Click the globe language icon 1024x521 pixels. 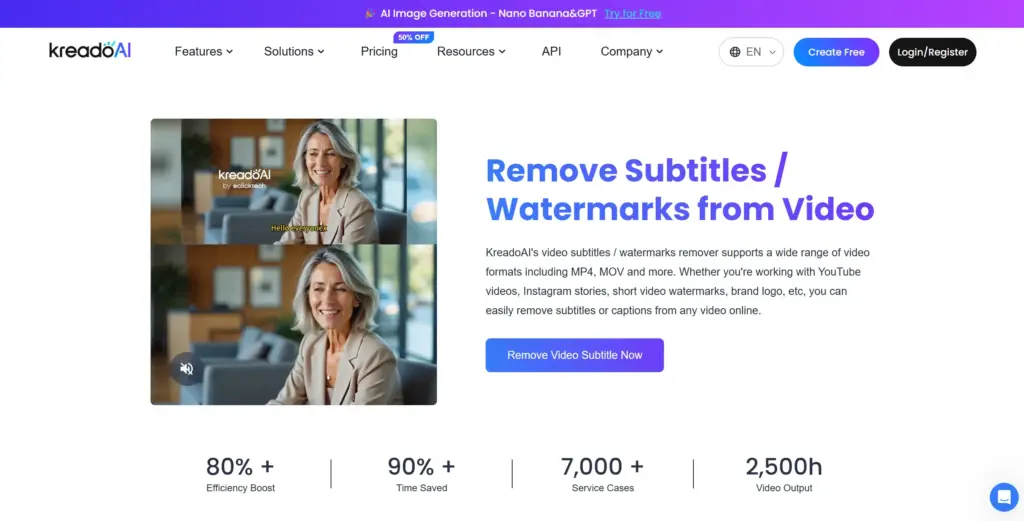(x=735, y=52)
